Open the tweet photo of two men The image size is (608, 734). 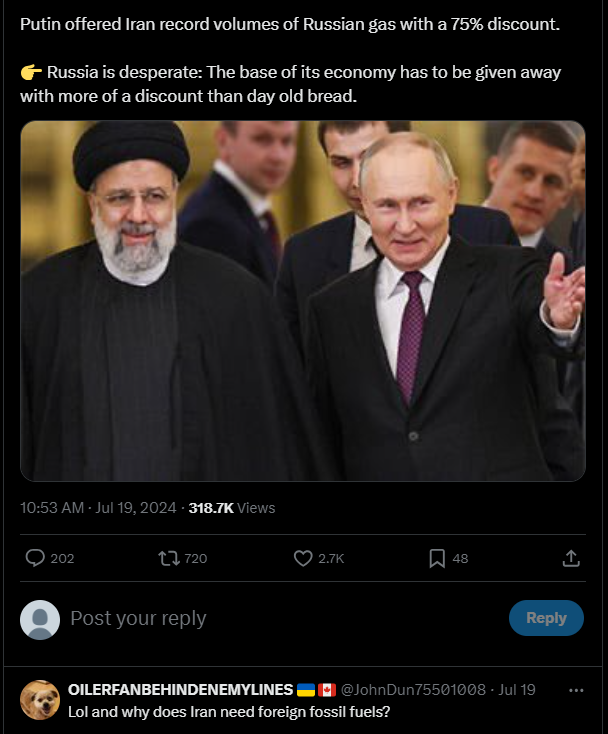point(302,300)
